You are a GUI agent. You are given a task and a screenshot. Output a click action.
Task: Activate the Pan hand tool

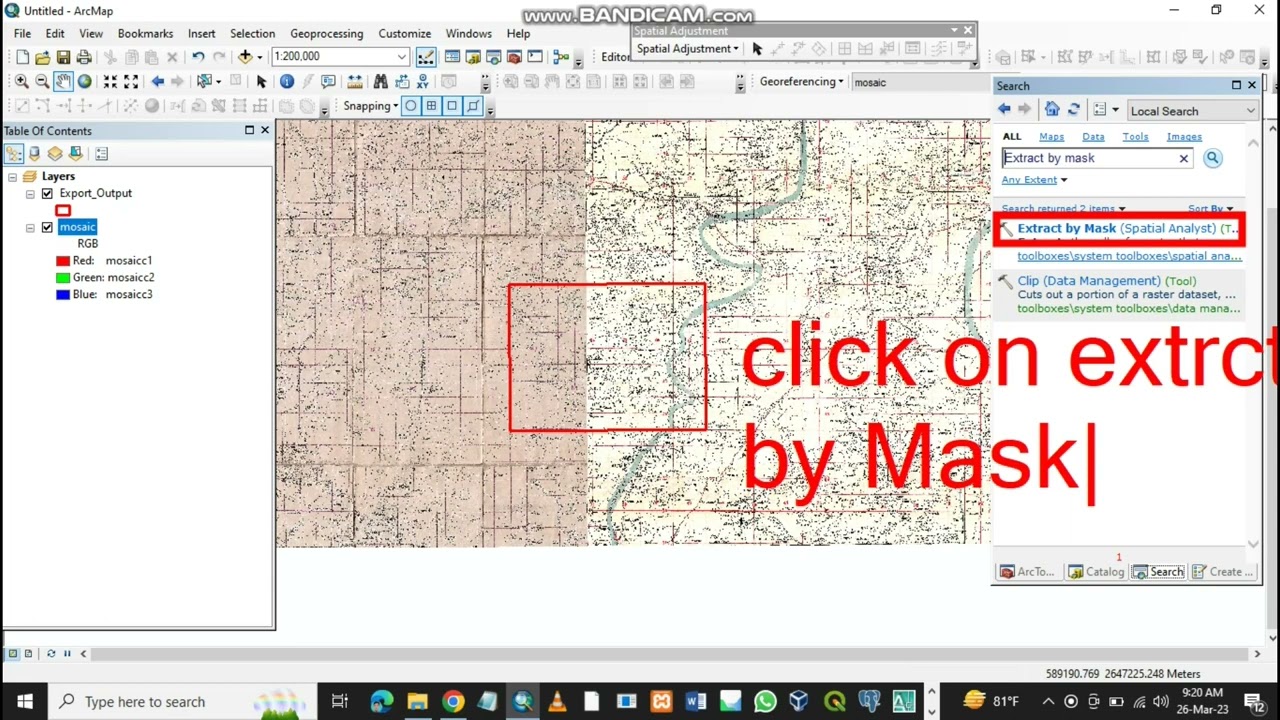pos(63,81)
